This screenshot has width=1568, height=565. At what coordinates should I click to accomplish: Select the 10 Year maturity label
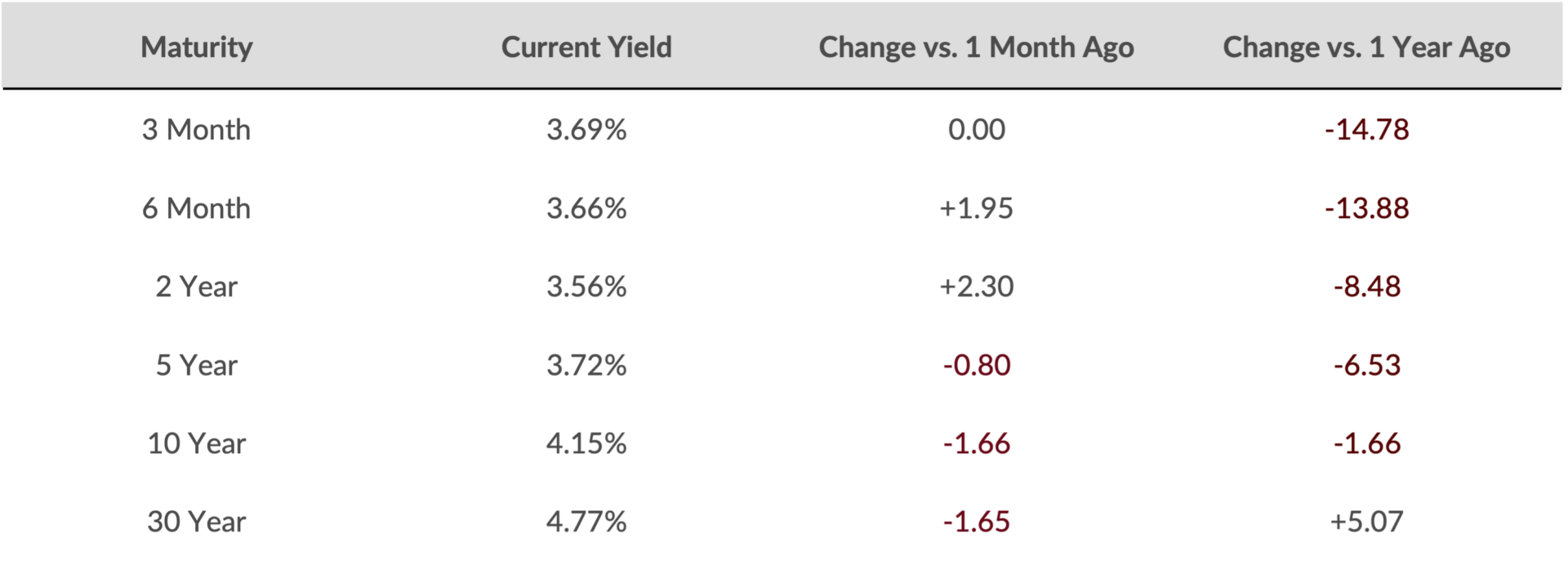tap(197, 443)
